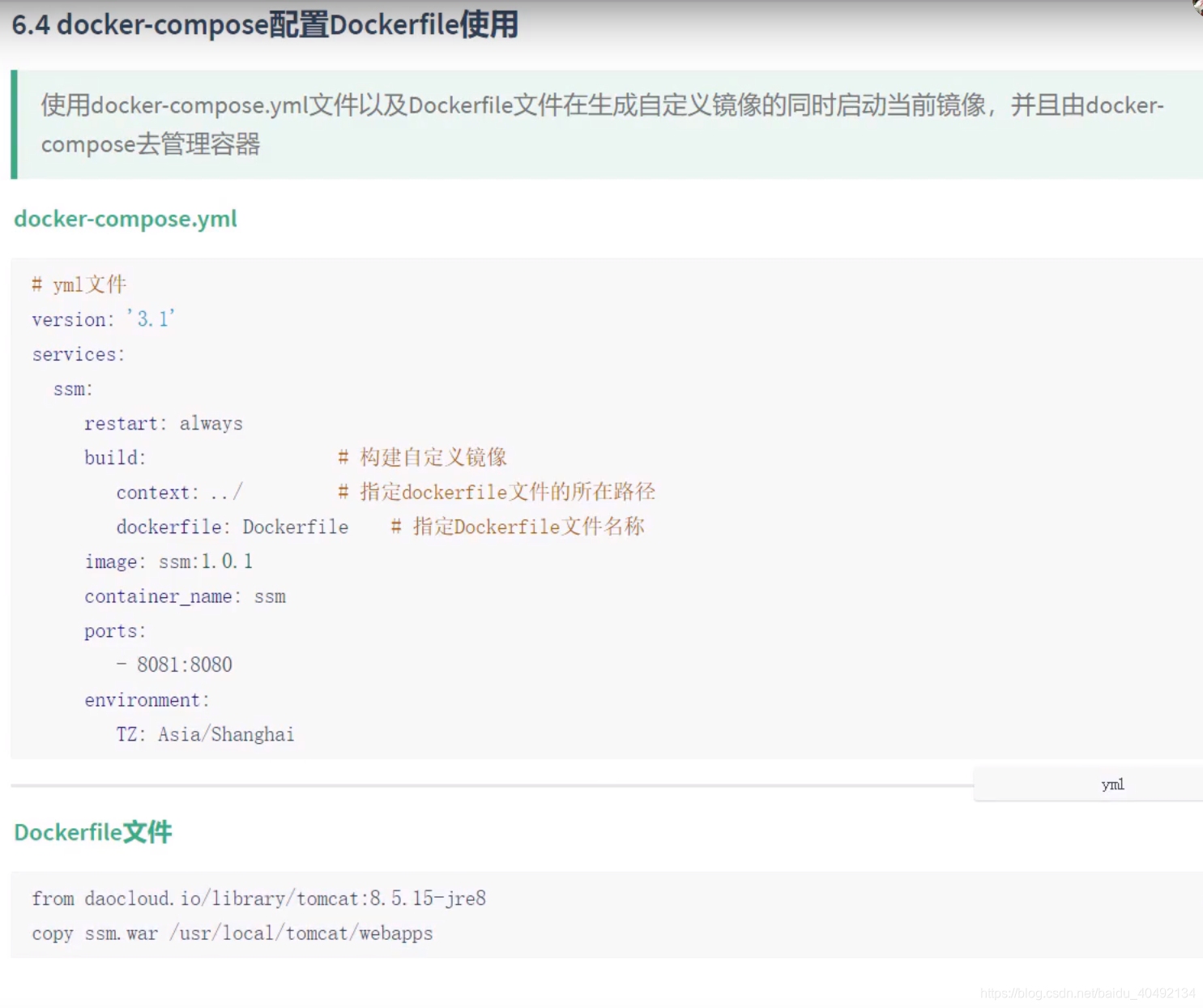
Task: Select 'dockerfile: Dockerfile' line
Action: tap(232, 527)
